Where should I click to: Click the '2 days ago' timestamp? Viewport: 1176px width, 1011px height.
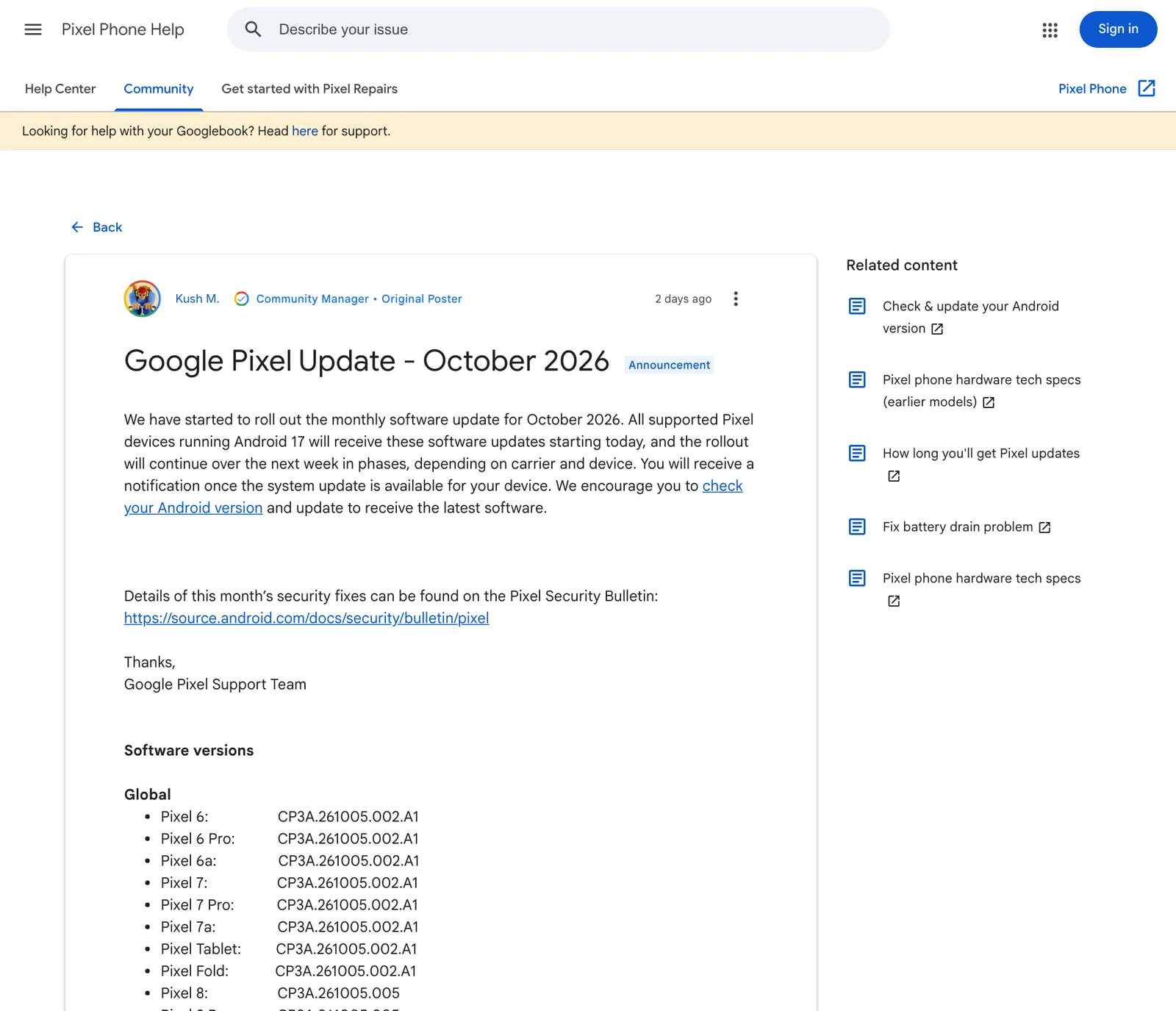click(x=684, y=299)
